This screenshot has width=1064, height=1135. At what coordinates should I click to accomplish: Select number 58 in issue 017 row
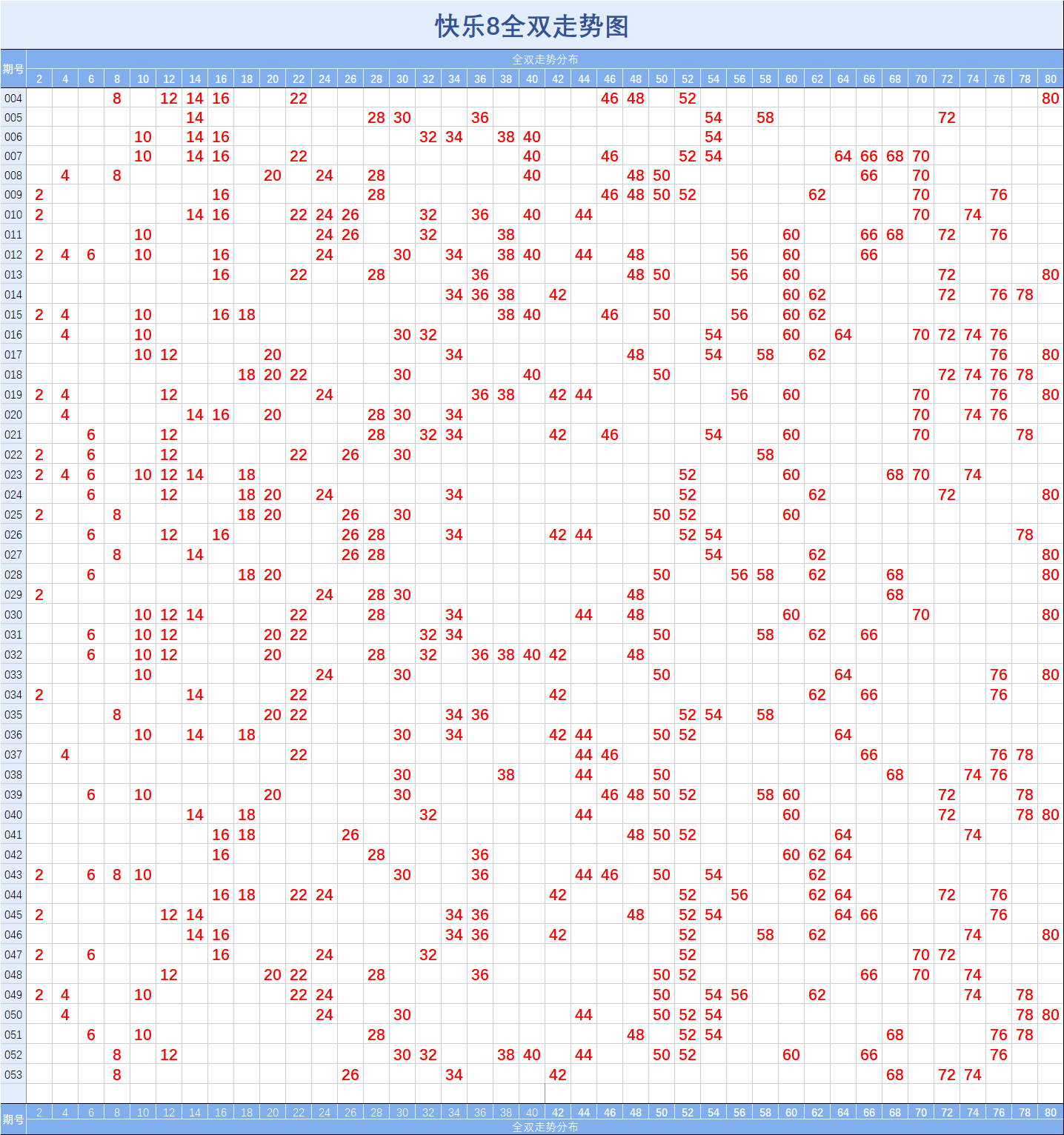tap(765, 354)
